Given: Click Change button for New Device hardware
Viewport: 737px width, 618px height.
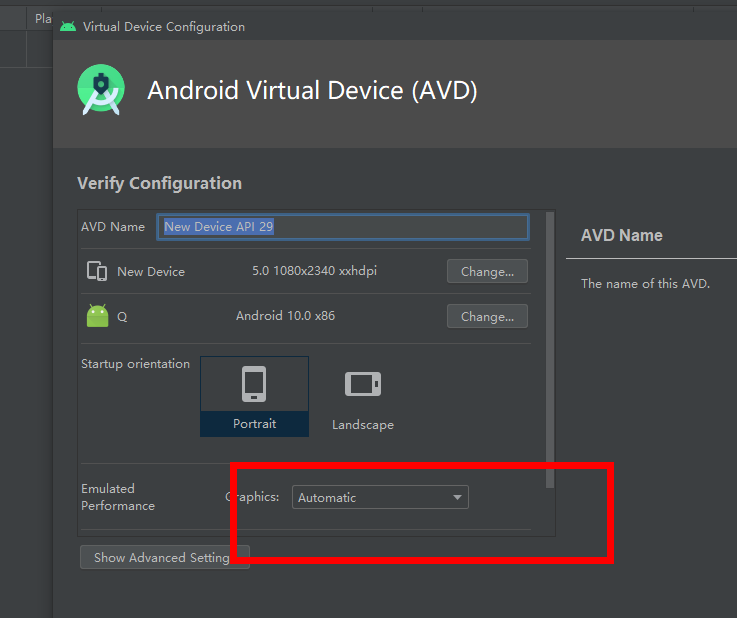Looking at the screenshot, I should (487, 271).
